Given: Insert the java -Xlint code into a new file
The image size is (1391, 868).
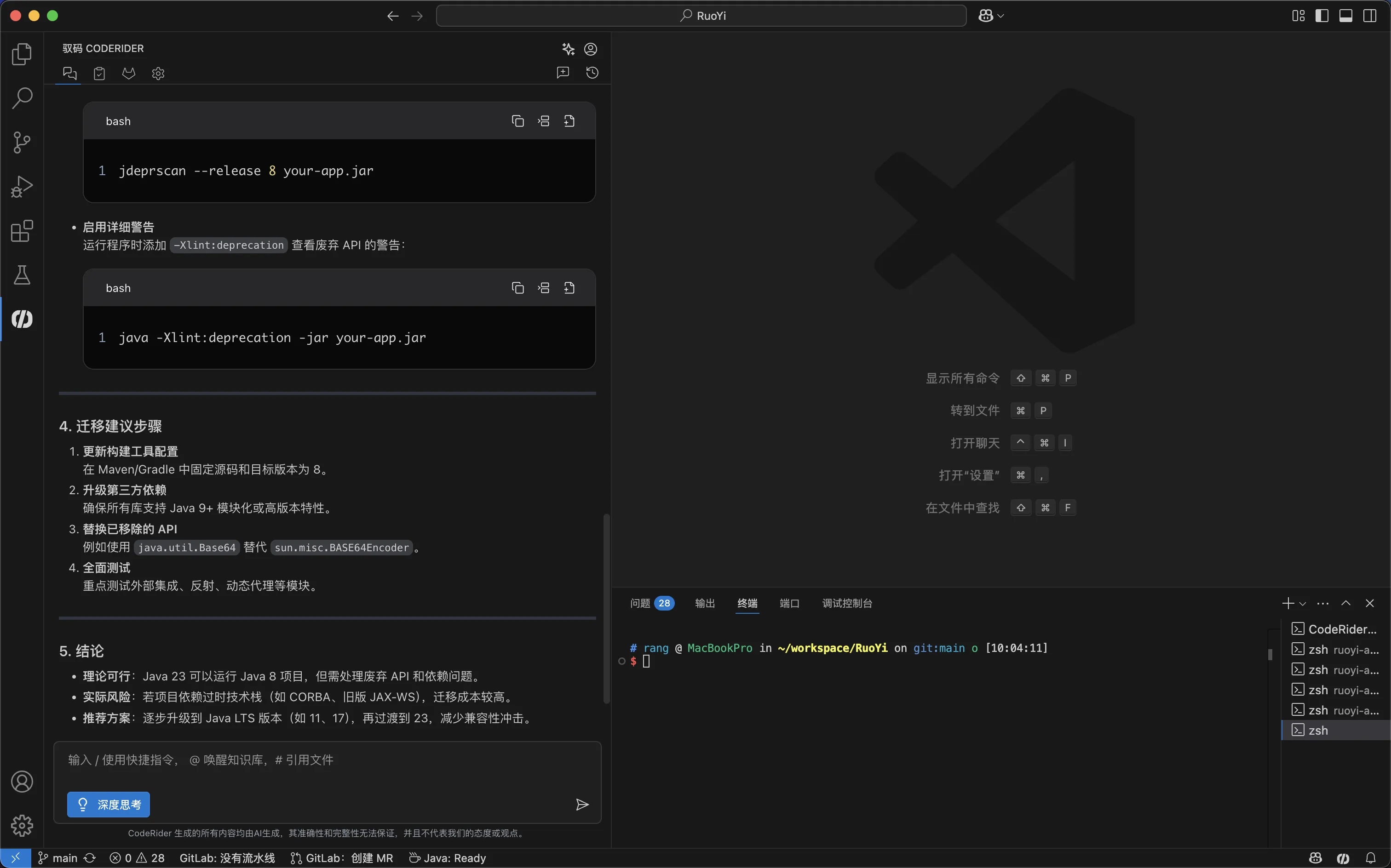Looking at the screenshot, I should click(569, 288).
